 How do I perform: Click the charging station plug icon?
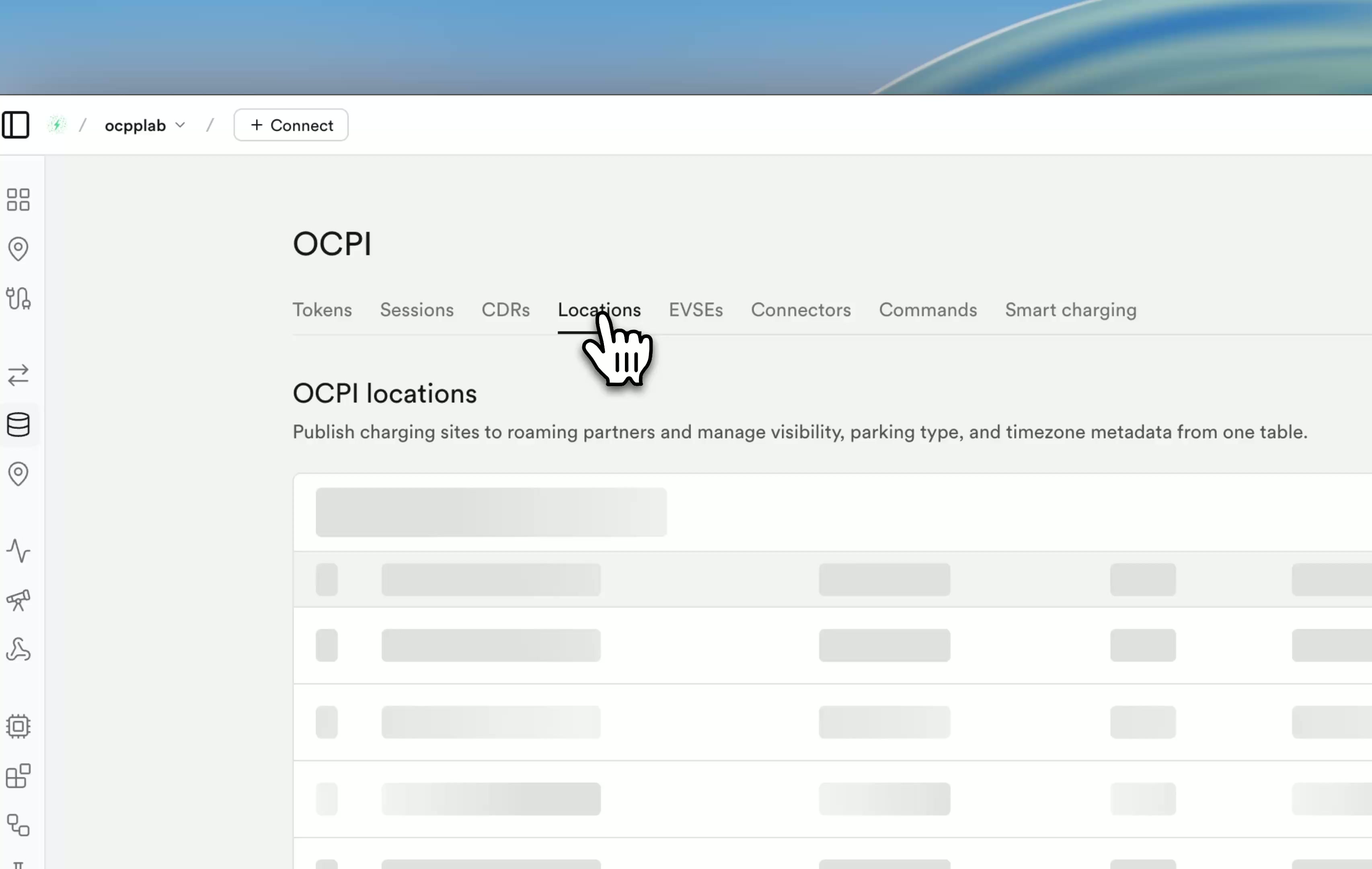tap(18, 298)
